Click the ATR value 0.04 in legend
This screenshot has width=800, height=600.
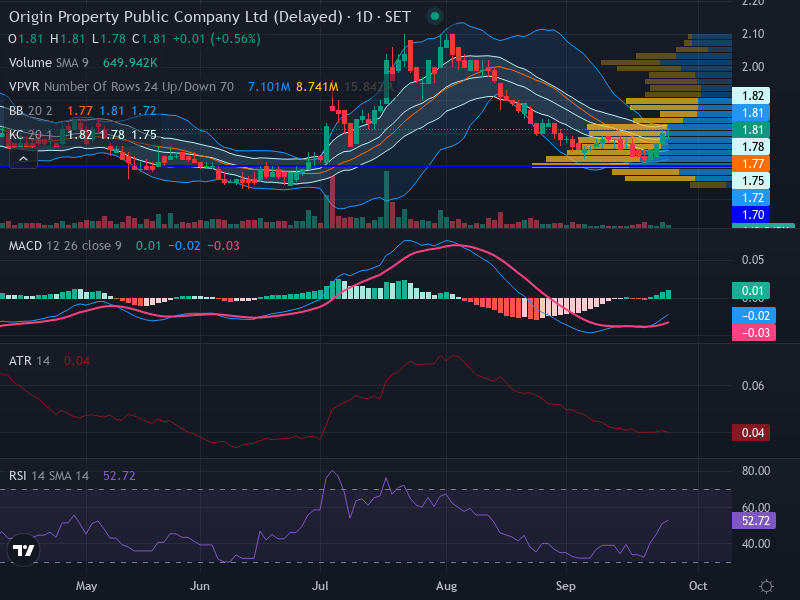pos(77,361)
